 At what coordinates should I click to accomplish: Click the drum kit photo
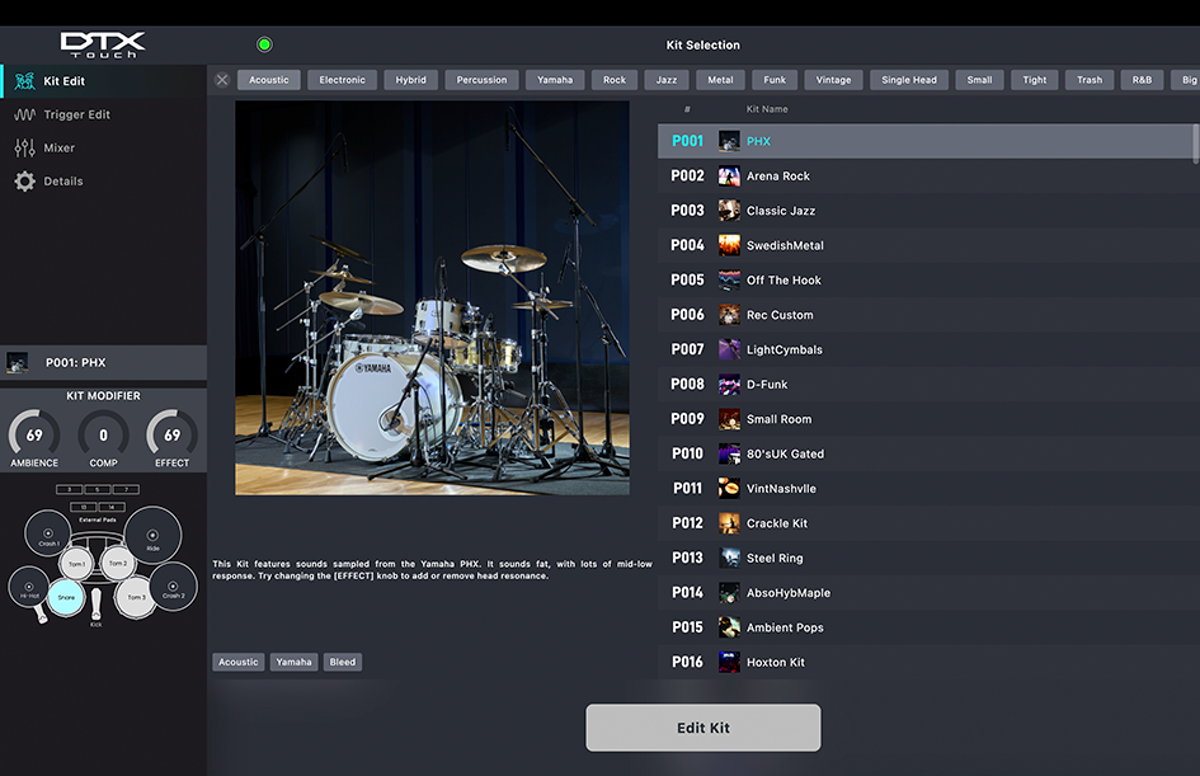click(432, 298)
